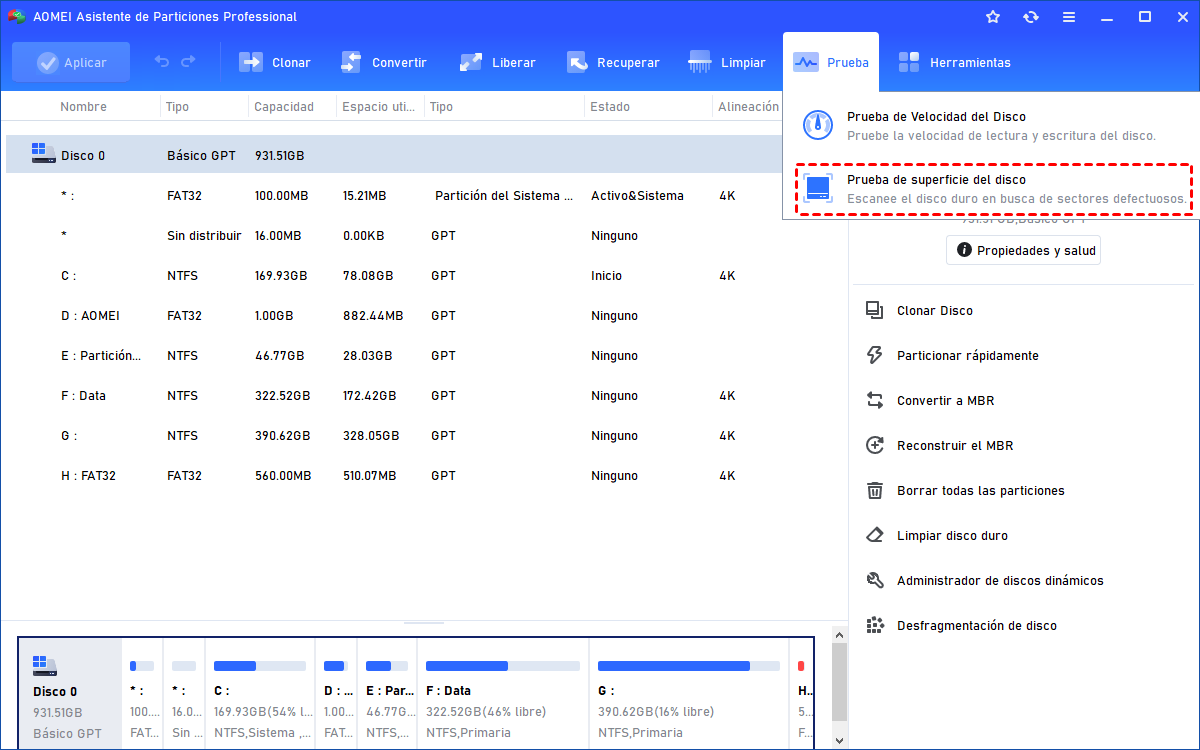This screenshot has width=1200, height=750.
Task: Open the Limpiar toolbar menu
Action: (x=727, y=62)
